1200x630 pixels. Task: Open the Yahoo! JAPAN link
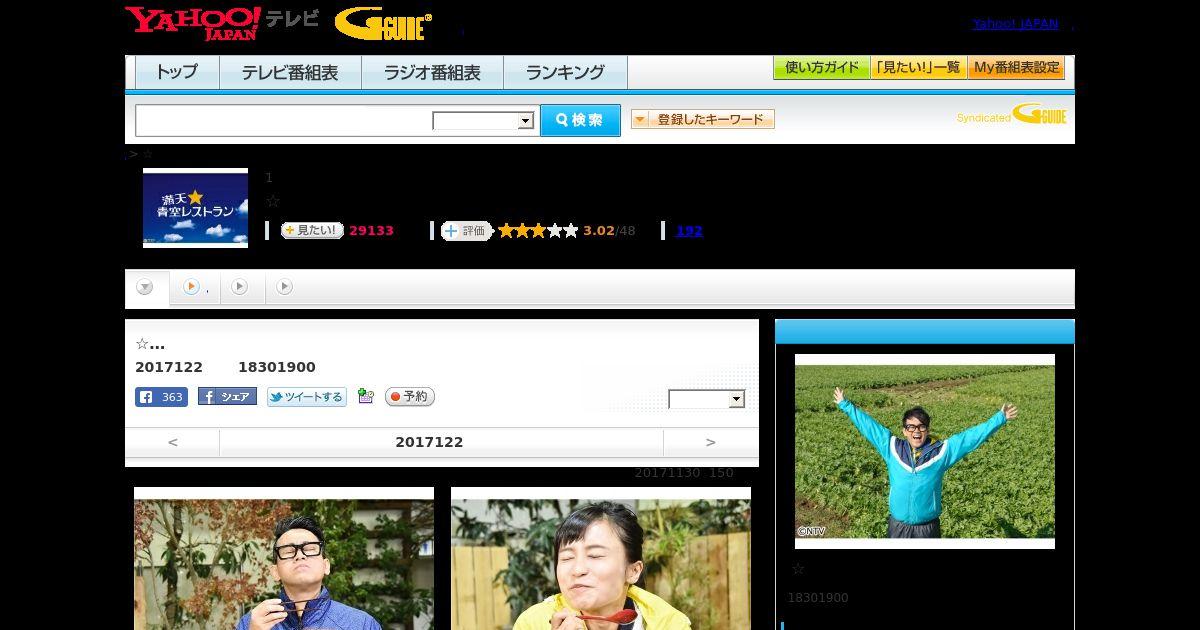(1015, 23)
